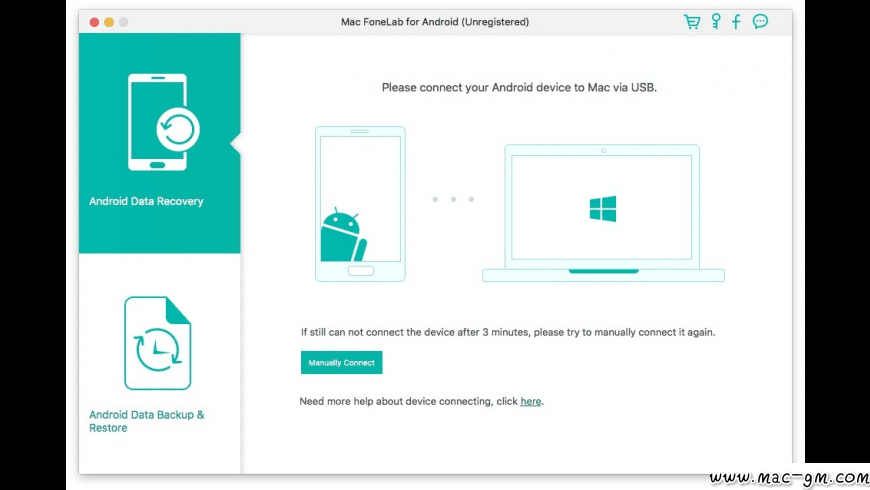Close the window with red button
Viewport: 870px width, 490px height.
click(x=94, y=22)
